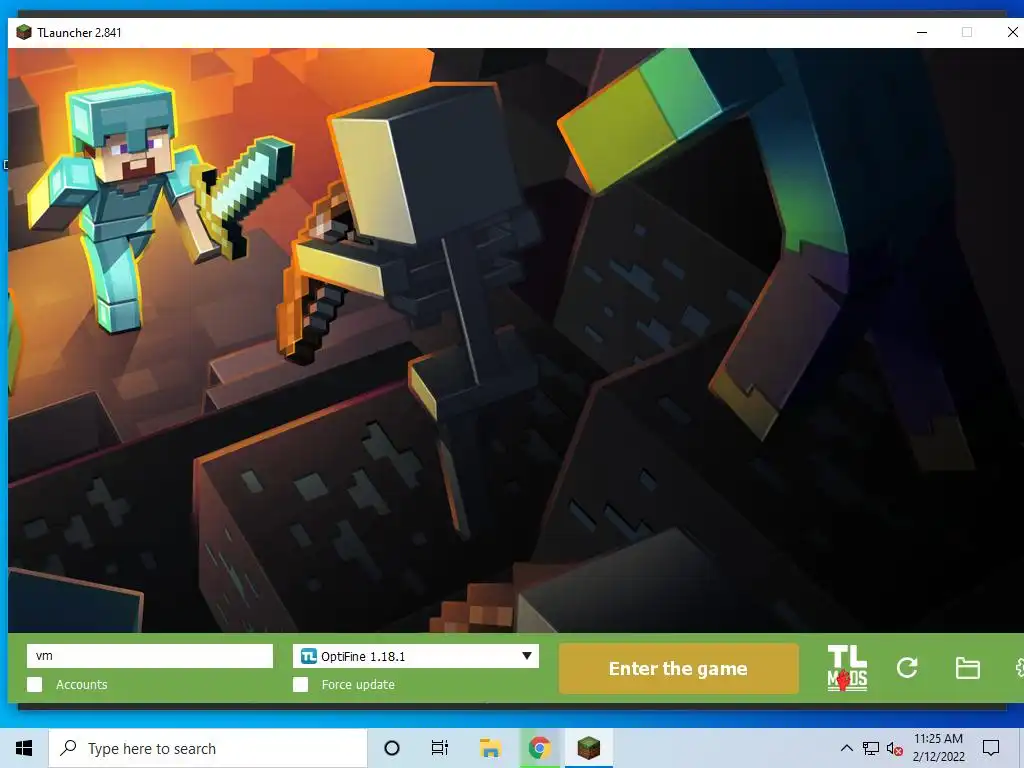The width and height of the screenshot is (1024, 768).
Task: Click the Force update label text
Action: tap(358, 684)
